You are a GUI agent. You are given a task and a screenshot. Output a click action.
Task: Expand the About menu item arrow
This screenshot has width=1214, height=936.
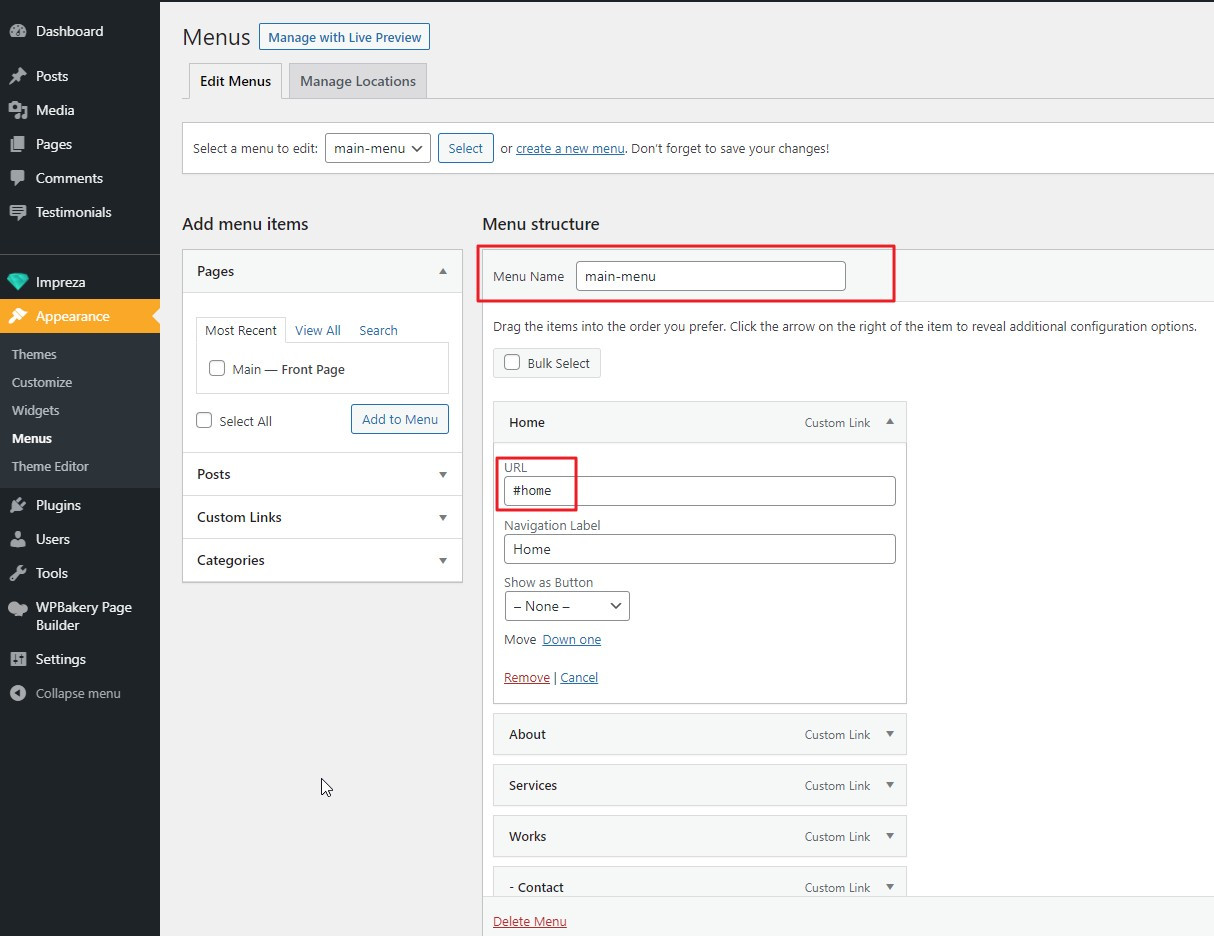pos(890,734)
